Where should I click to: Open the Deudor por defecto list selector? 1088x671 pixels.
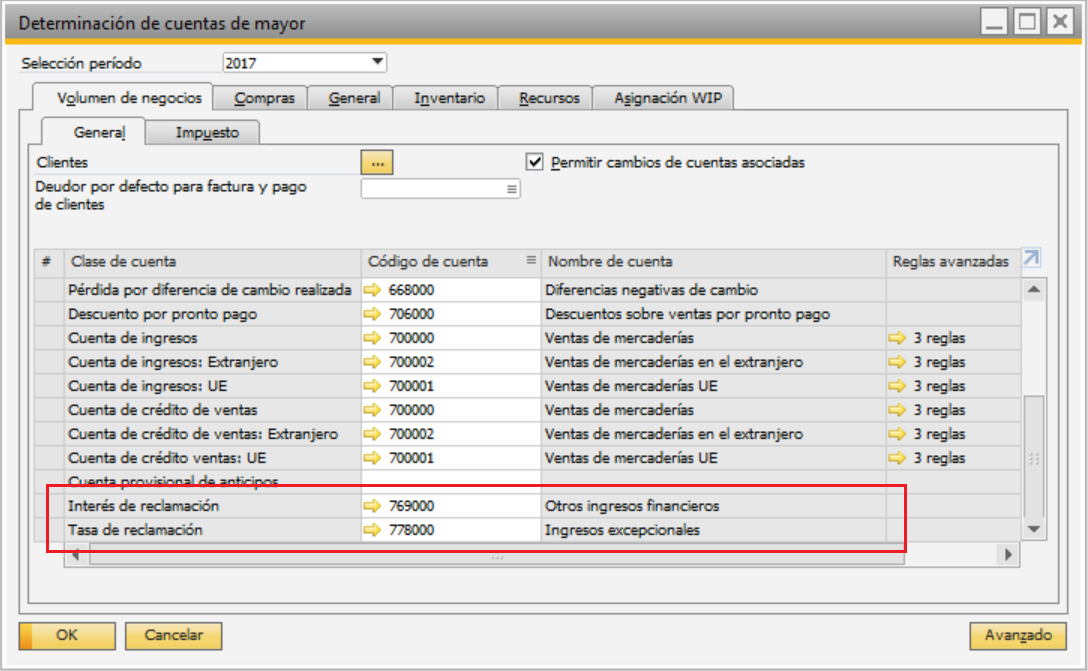[512, 189]
